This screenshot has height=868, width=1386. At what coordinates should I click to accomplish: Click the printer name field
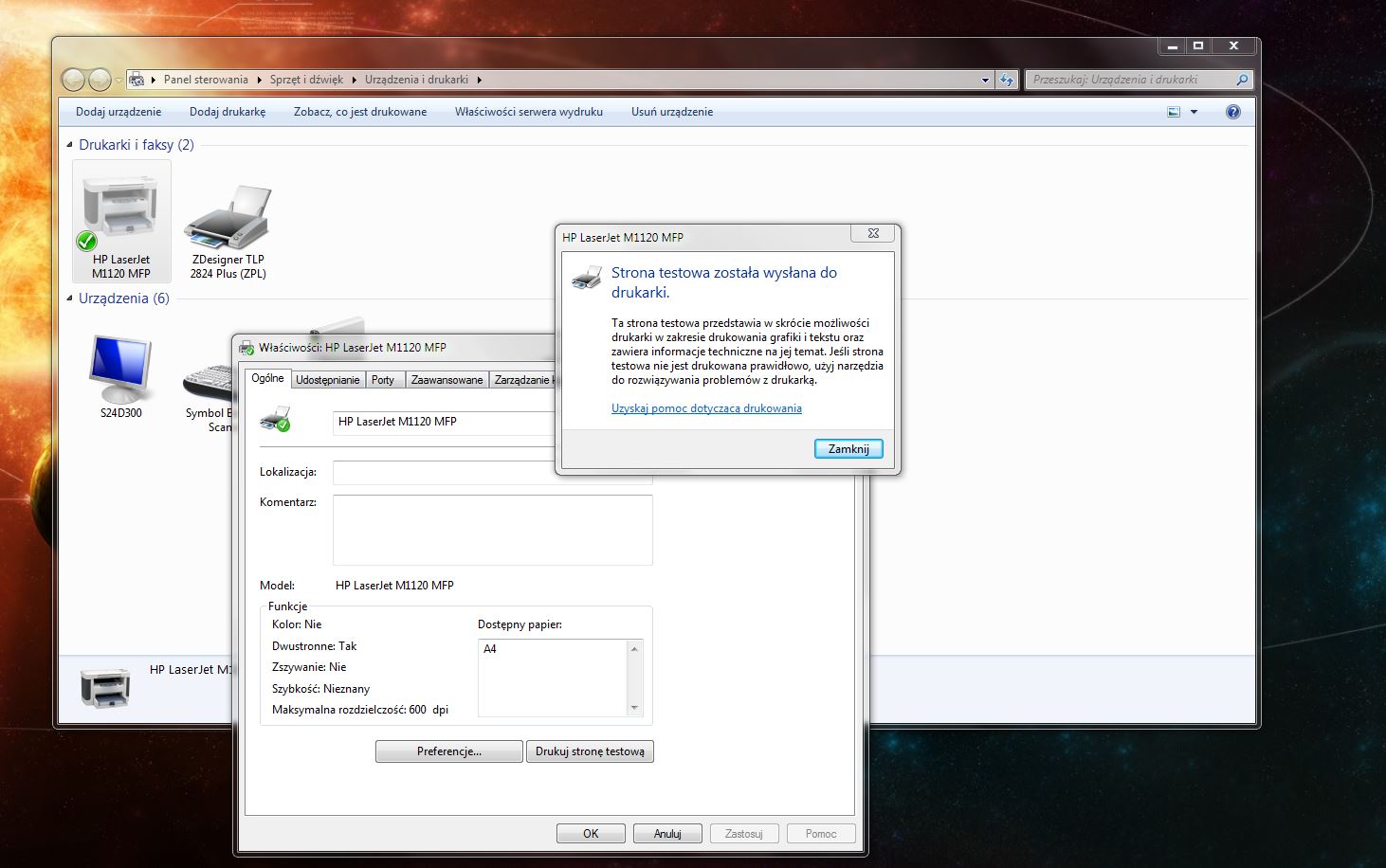[444, 422]
